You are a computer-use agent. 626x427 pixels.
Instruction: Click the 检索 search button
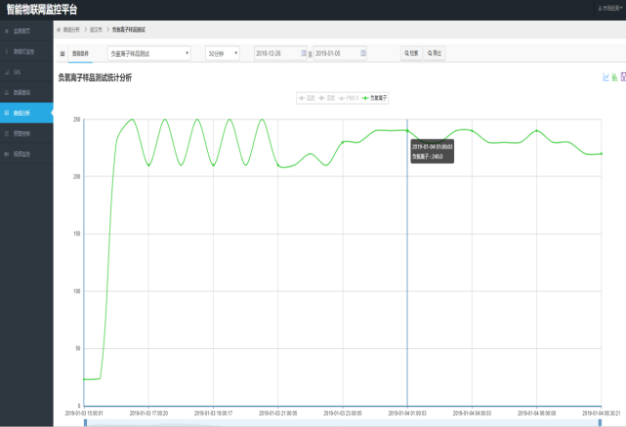click(x=410, y=53)
